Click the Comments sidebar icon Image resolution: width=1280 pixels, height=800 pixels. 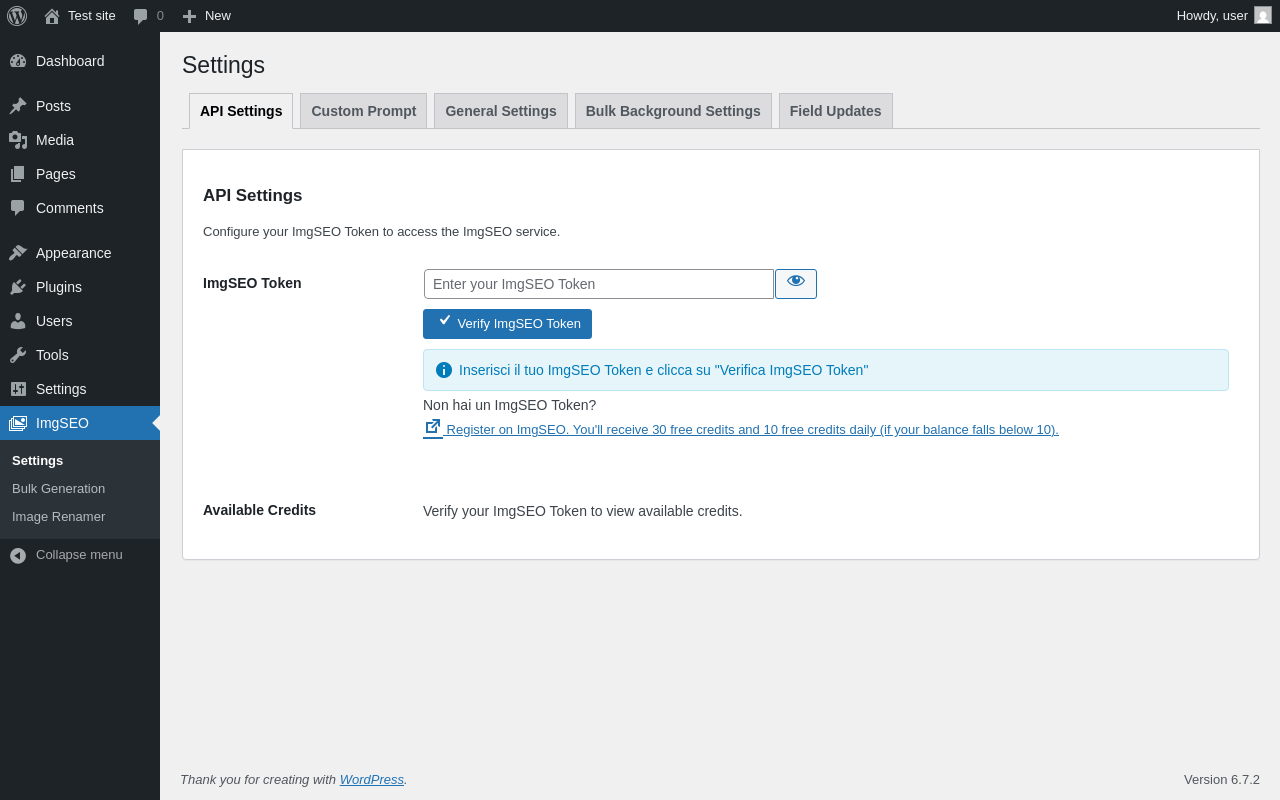pos(18,208)
